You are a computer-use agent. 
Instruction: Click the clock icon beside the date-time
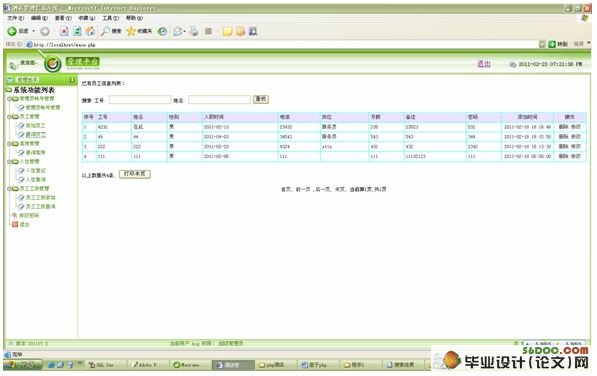coord(513,65)
